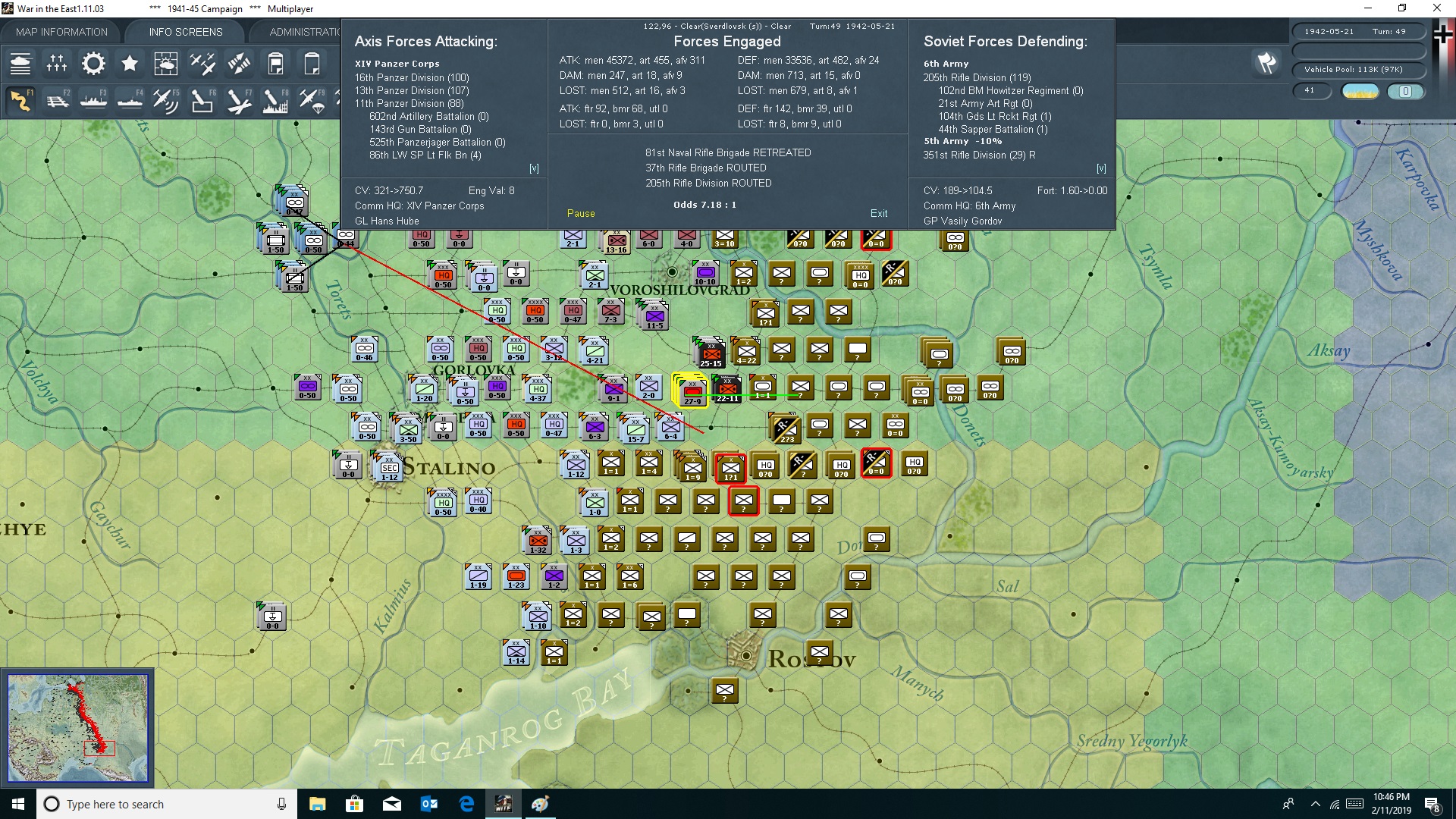Expand the Axis attacking forces list
Viewport: 1456px width, 819px height.
(534, 168)
